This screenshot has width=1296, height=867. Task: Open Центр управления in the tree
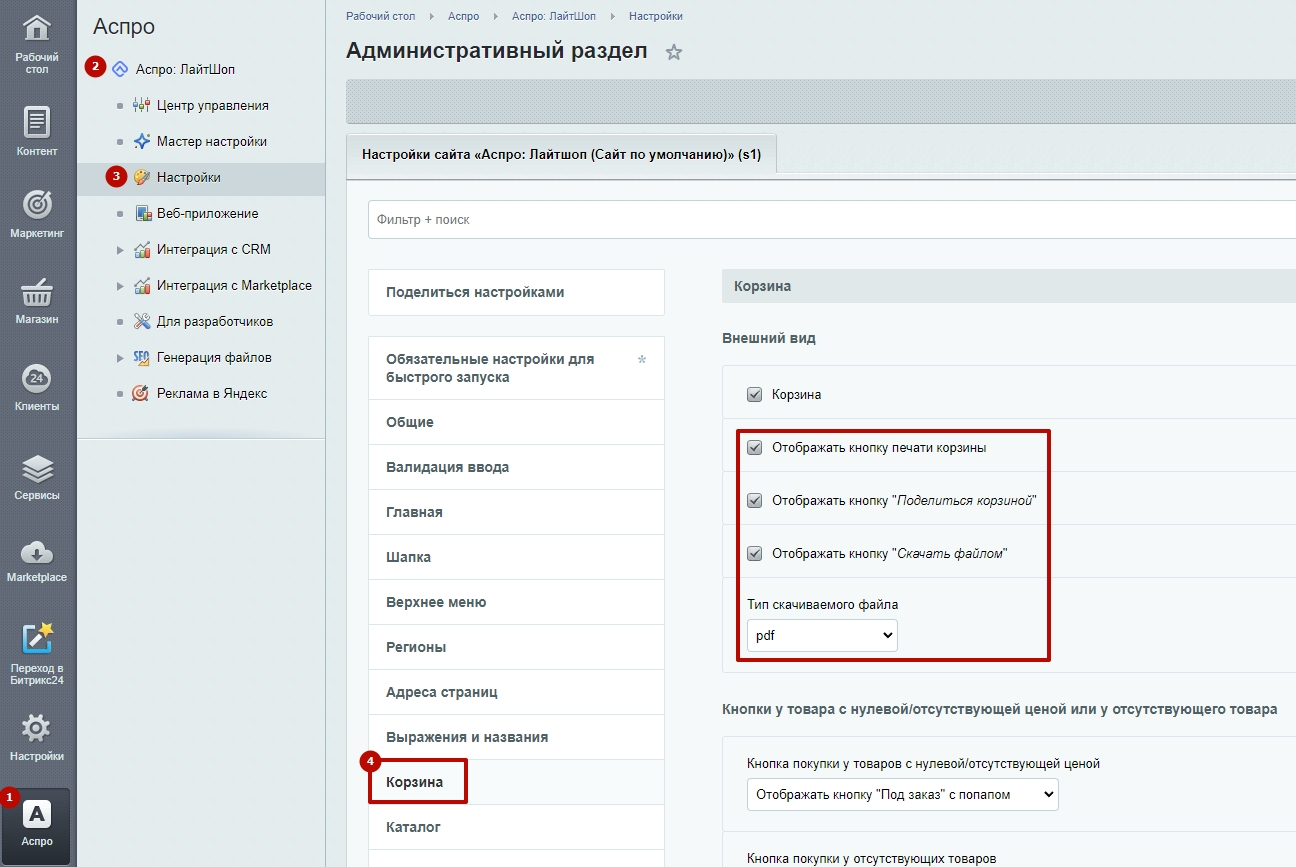(213, 105)
